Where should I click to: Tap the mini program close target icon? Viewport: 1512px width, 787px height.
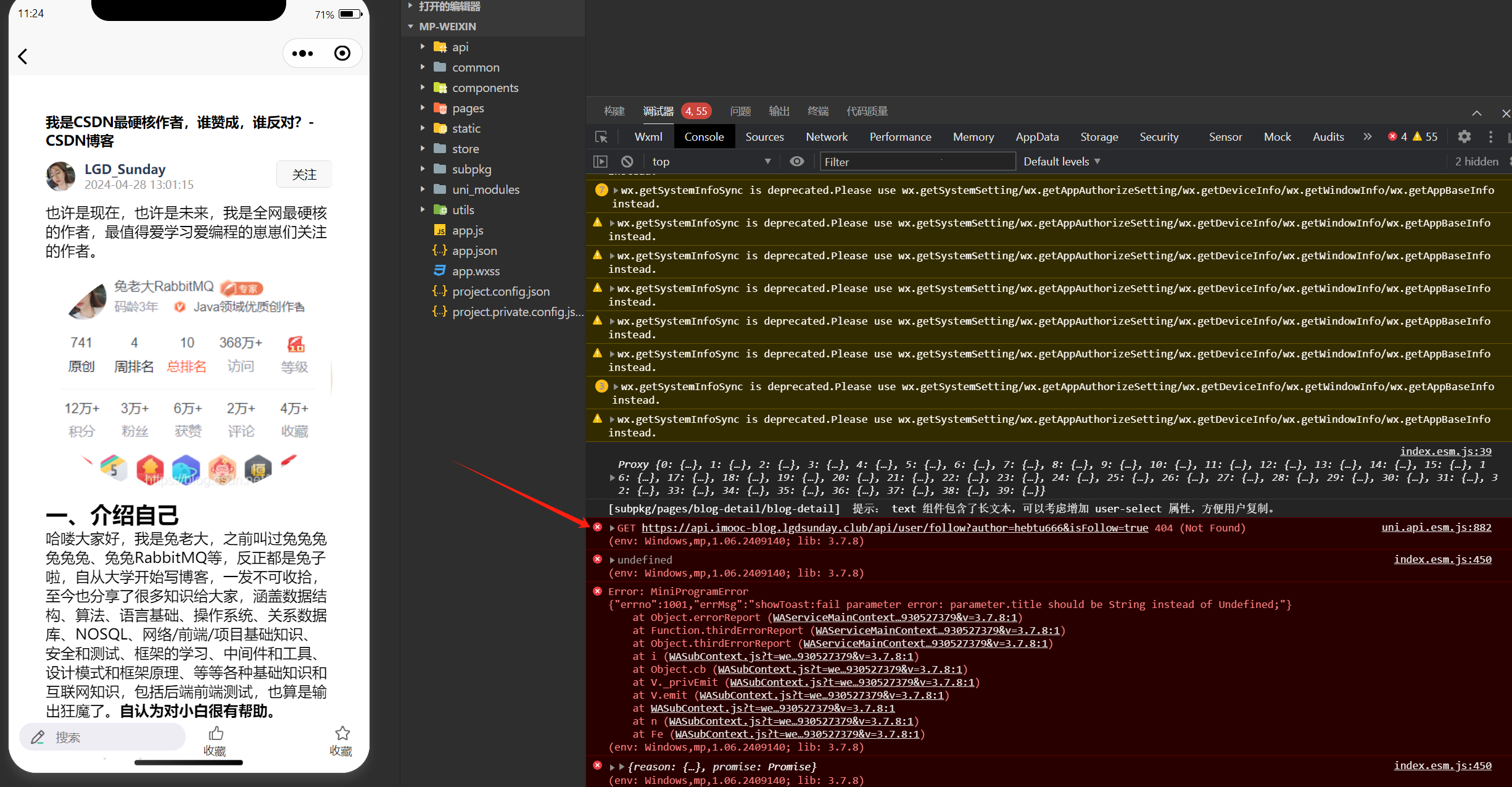(342, 54)
